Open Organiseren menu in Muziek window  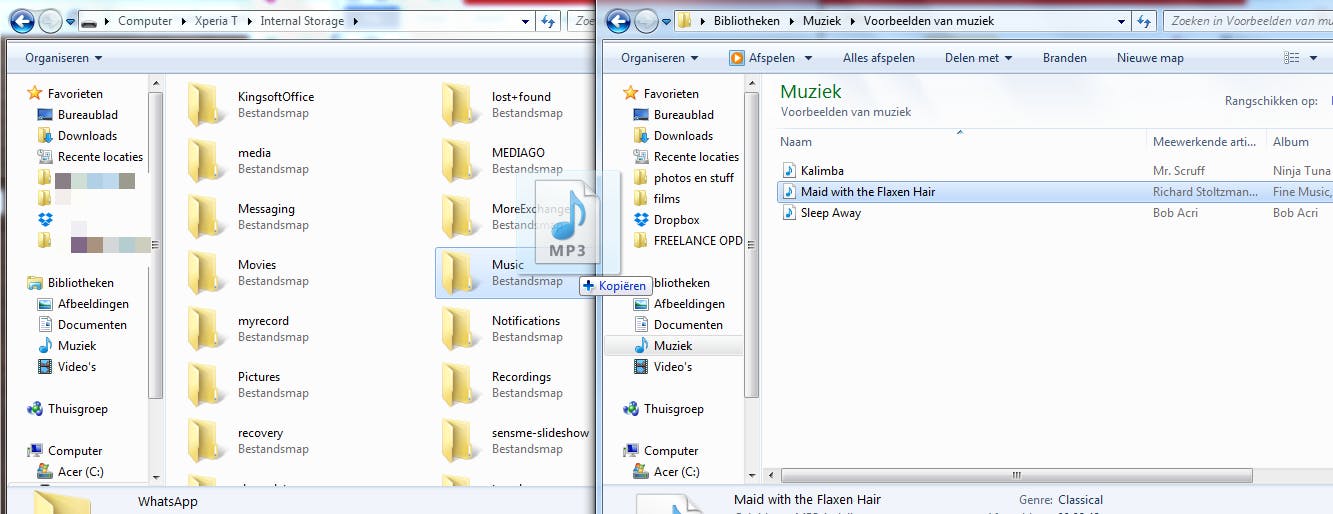point(660,58)
